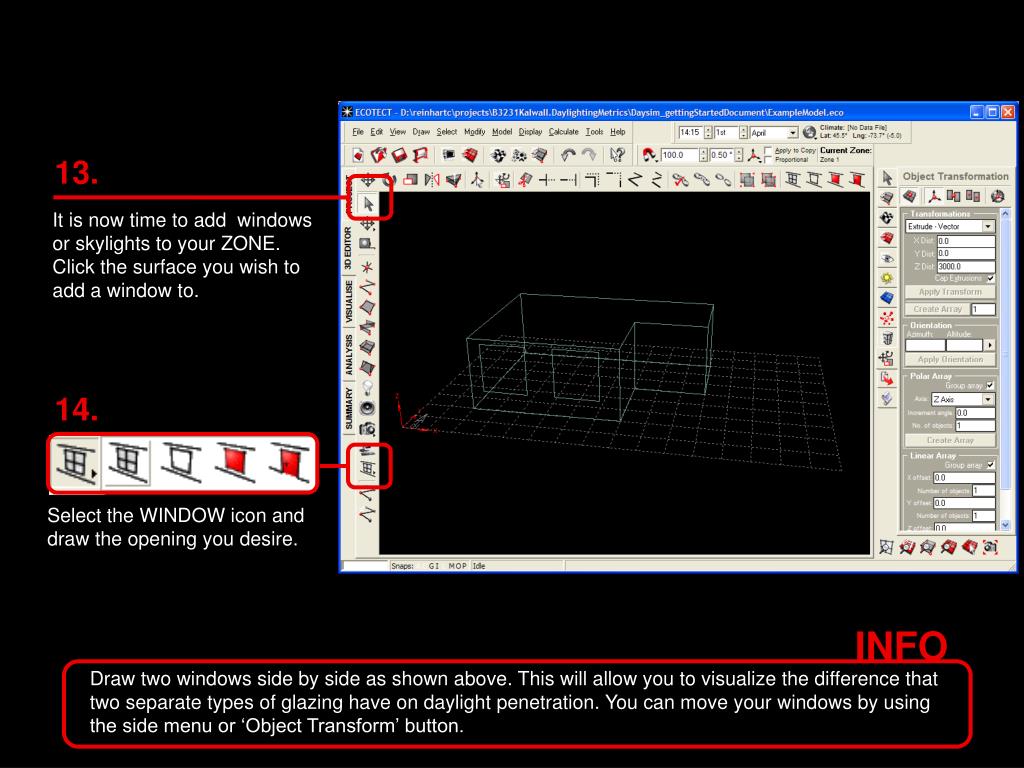Click the speaker source icon in left toolbar
The width and height of the screenshot is (1024, 768).
coord(368,408)
